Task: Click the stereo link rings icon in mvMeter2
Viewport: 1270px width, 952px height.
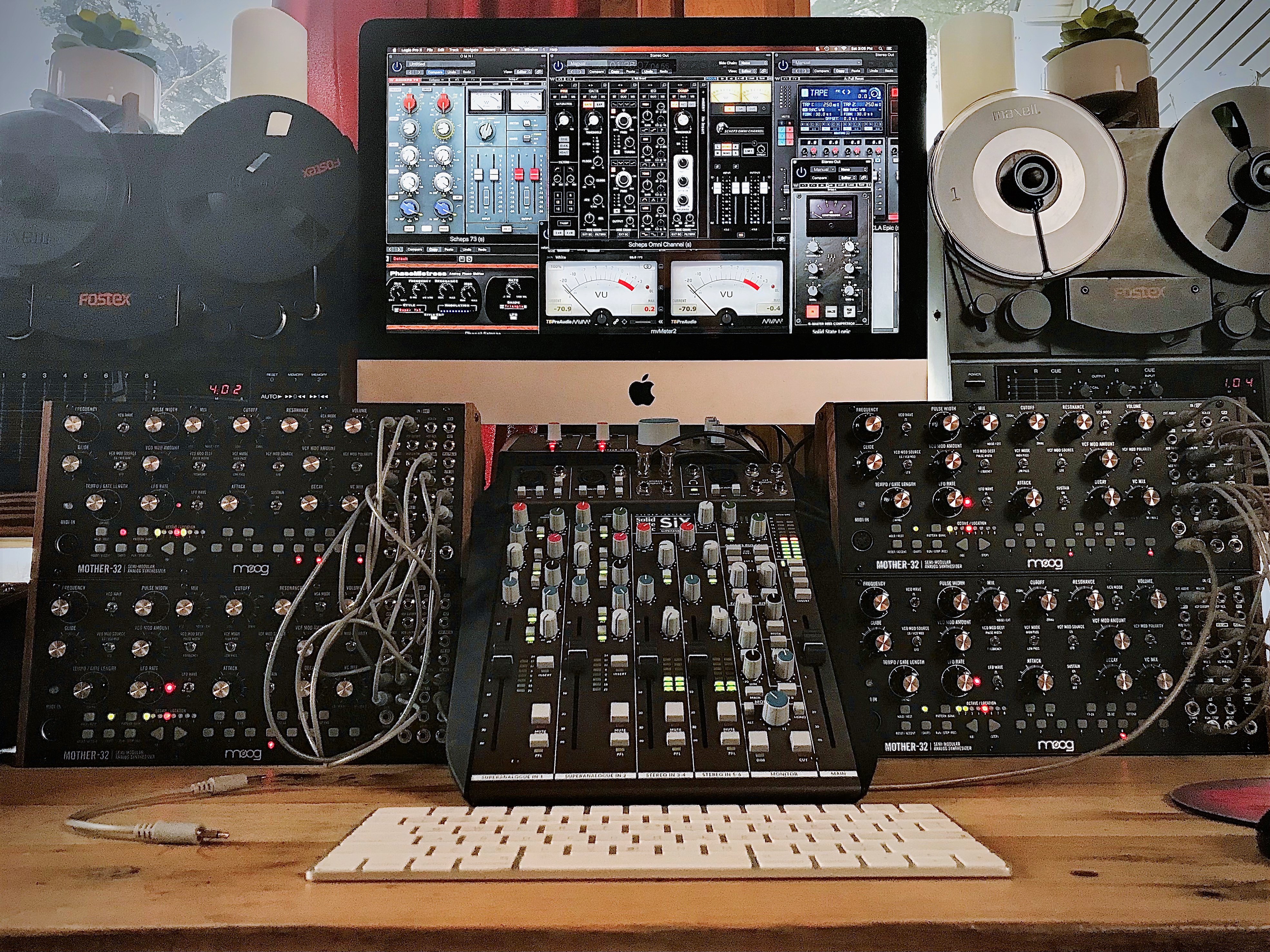Action: [x=648, y=266]
